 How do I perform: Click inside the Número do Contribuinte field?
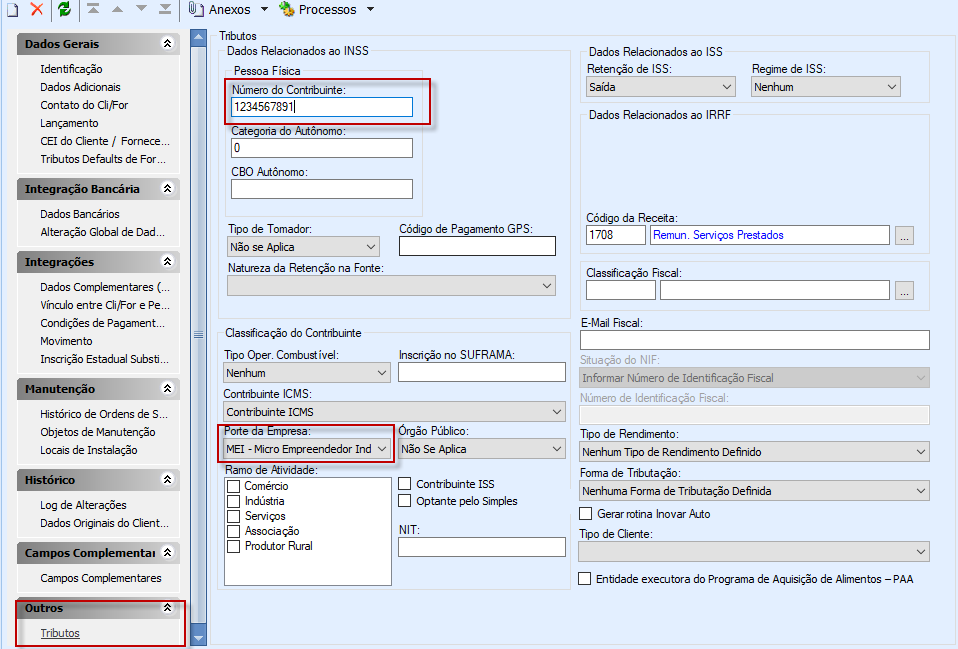[x=320, y=107]
